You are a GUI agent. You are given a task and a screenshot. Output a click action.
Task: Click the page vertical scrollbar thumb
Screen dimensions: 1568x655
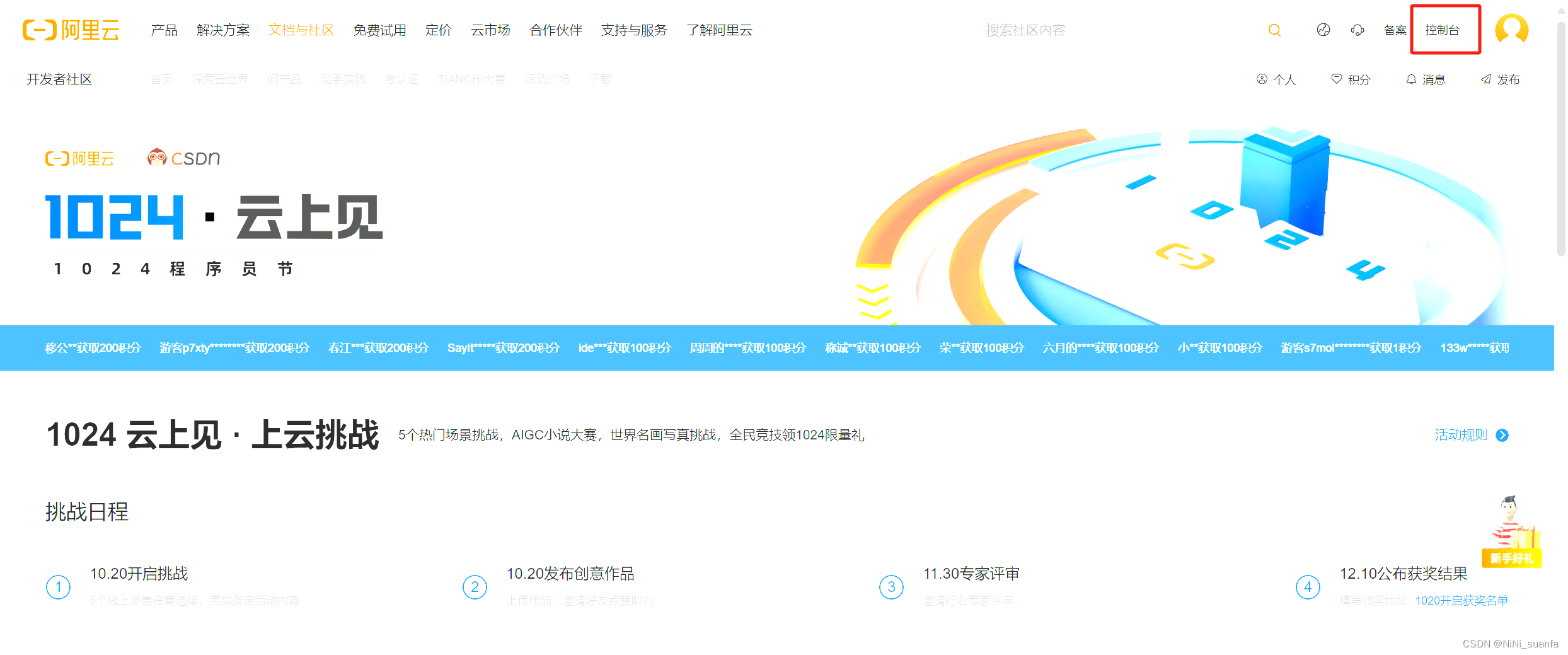click(x=1562, y=139)
